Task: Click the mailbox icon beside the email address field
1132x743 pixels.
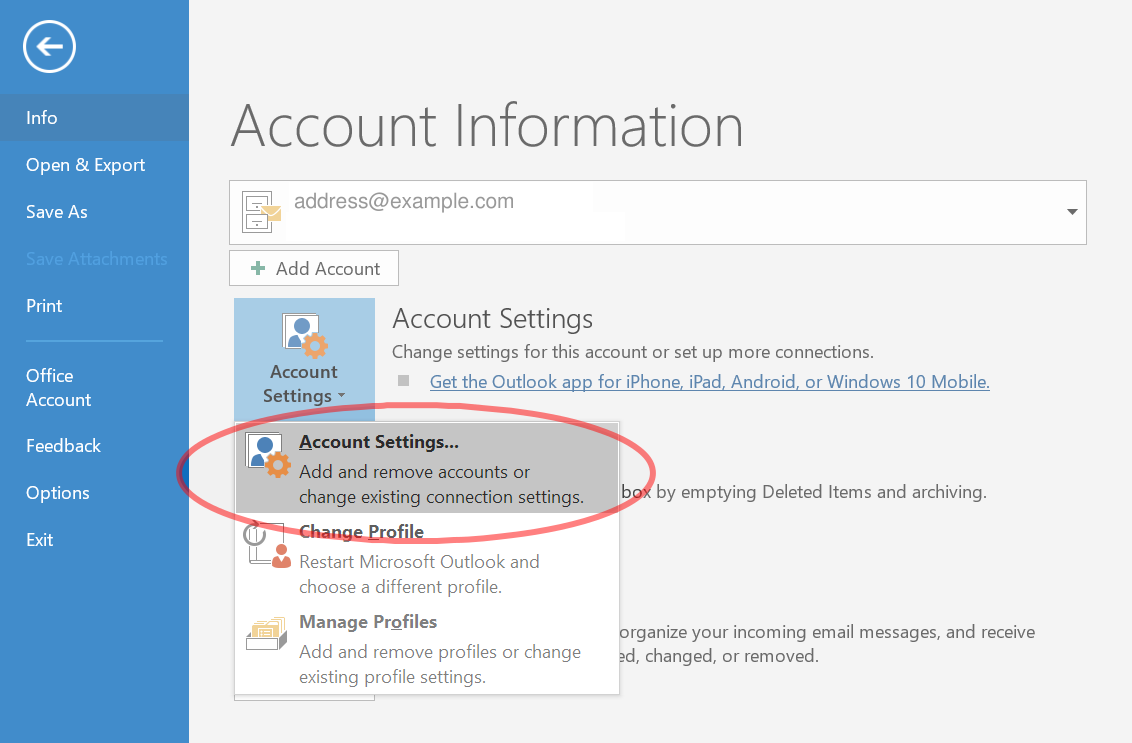Action: [259, 212]
